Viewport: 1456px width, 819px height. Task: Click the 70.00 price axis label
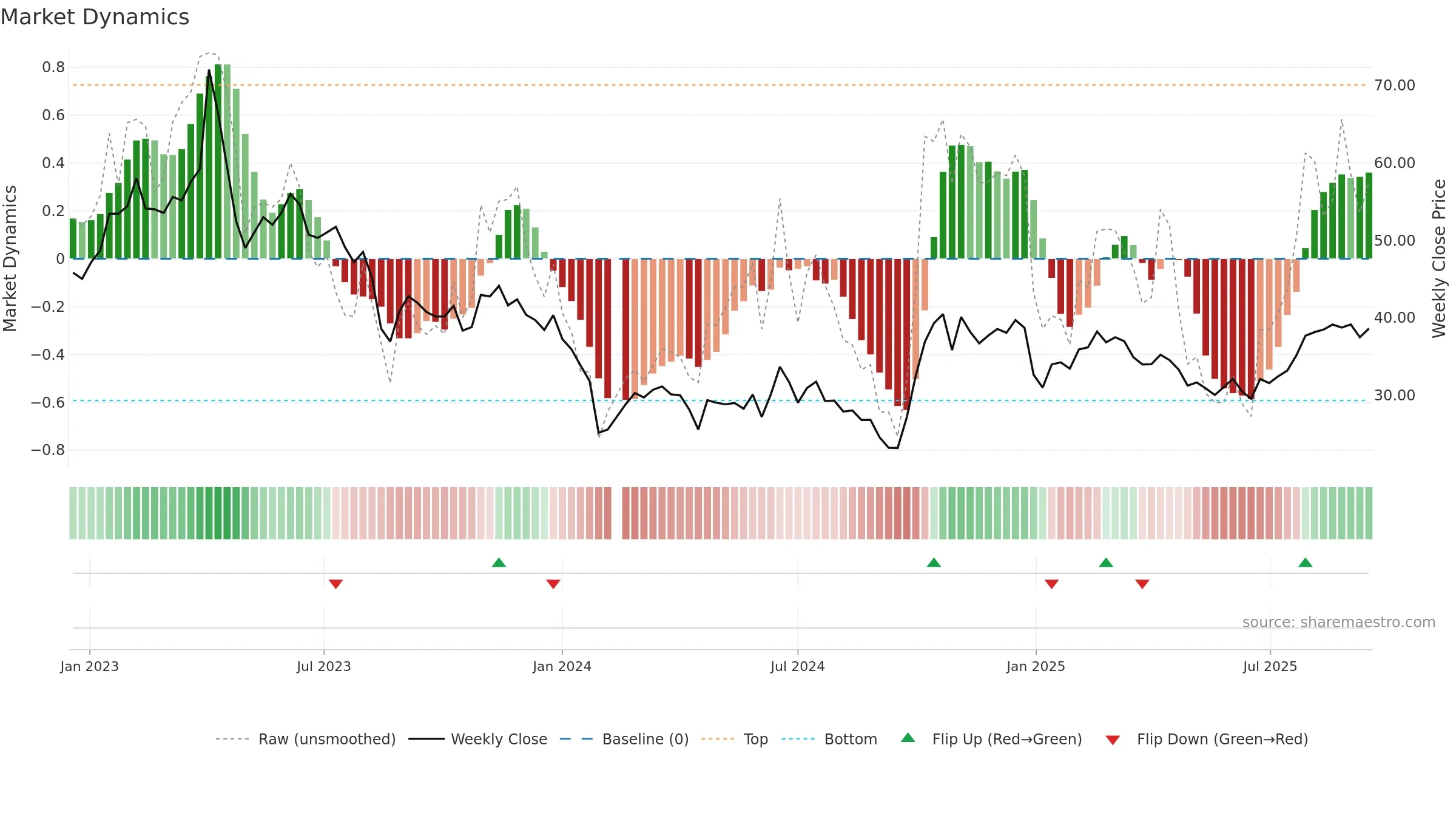click(x=1395, y=86)
